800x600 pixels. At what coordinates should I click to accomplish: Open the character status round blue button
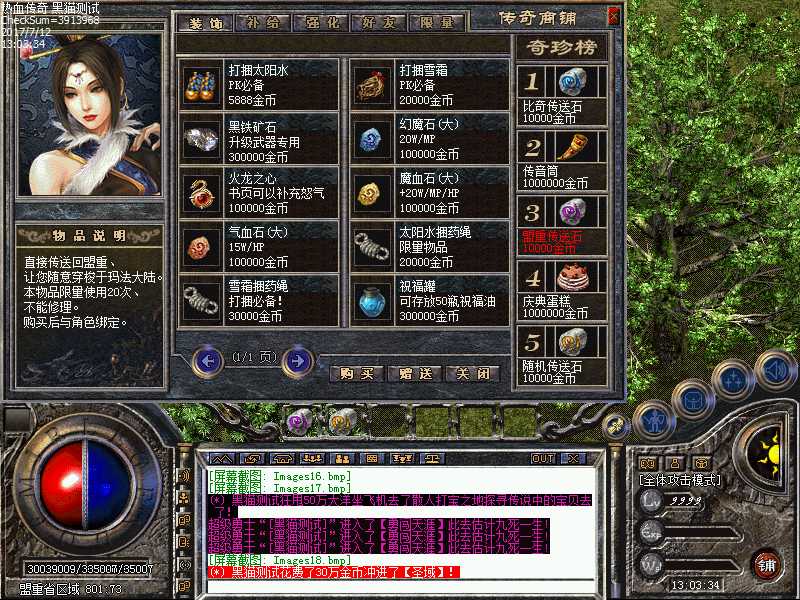[655, 421]
